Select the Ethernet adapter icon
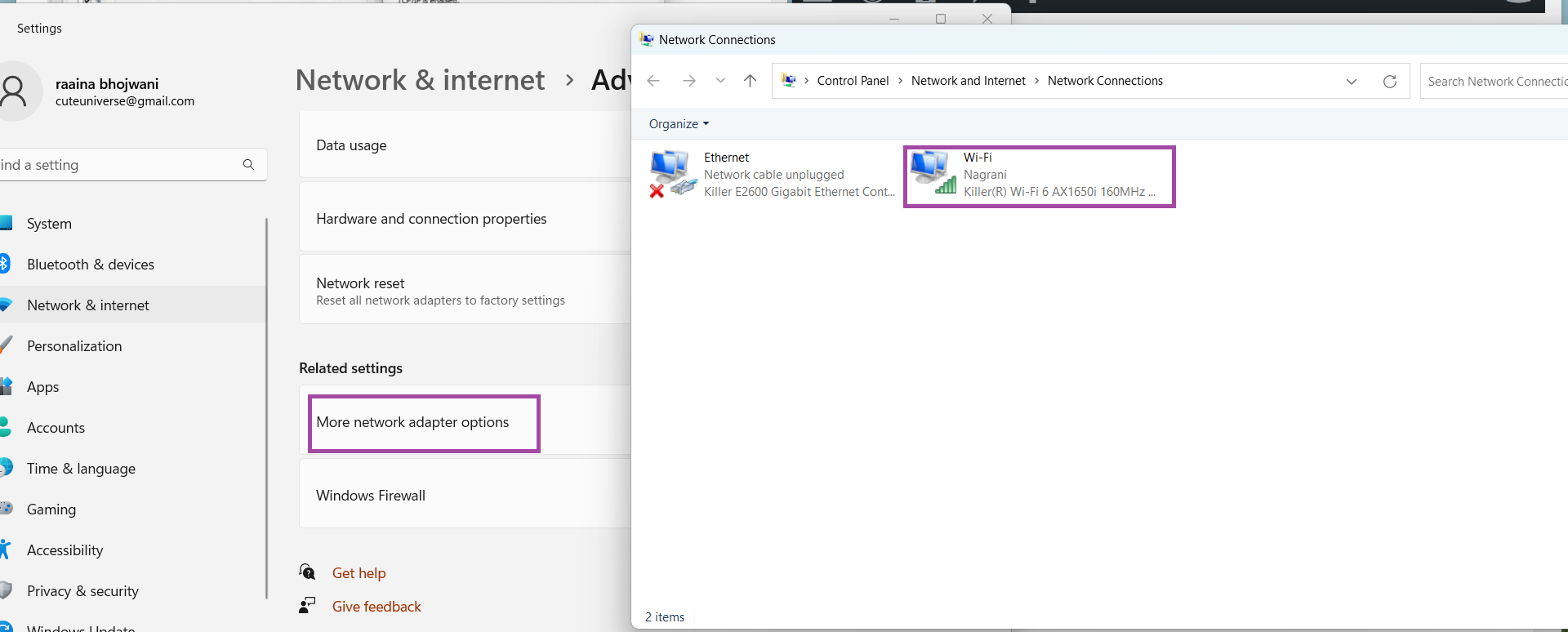 pos(673,174)
